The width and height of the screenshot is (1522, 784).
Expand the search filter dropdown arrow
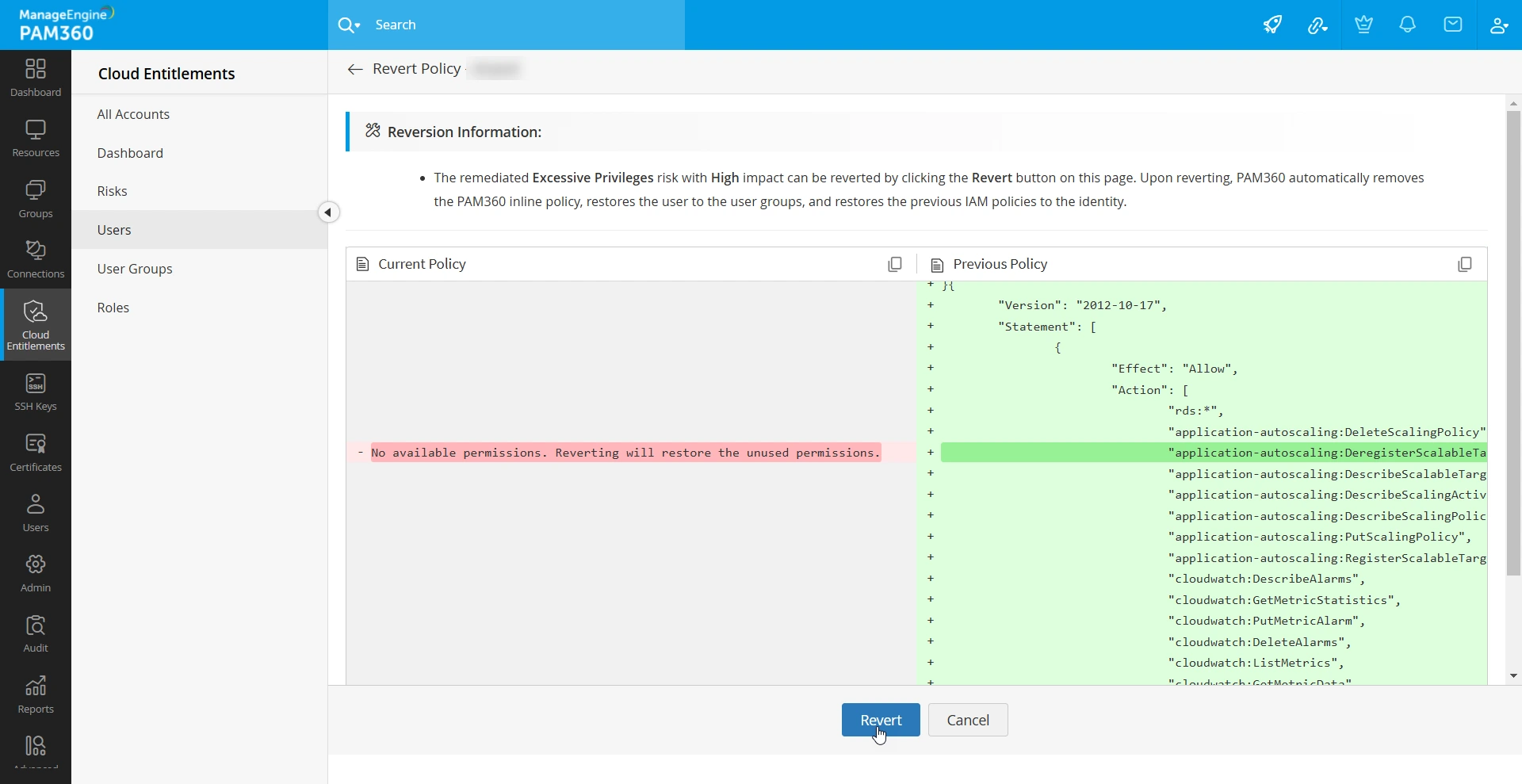[358, 25]
